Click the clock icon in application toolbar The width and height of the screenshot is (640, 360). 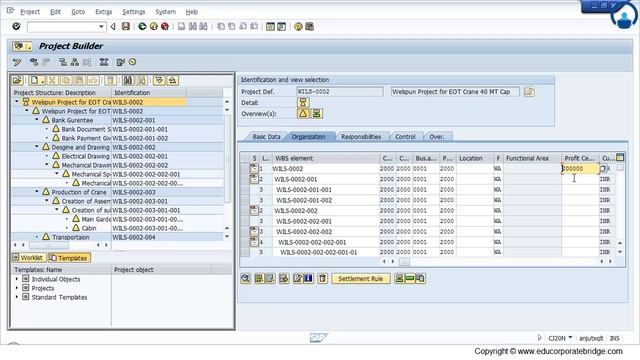[132, 62]
